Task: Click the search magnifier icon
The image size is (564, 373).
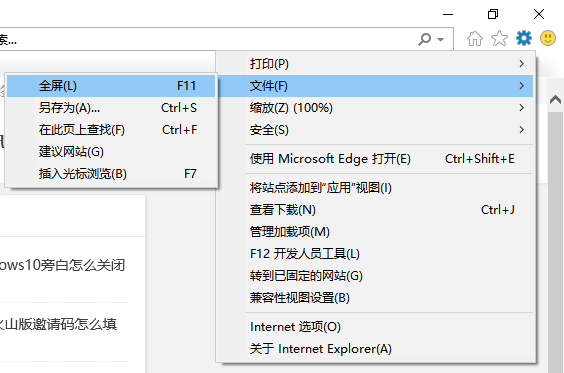Action: pos(425,39)
